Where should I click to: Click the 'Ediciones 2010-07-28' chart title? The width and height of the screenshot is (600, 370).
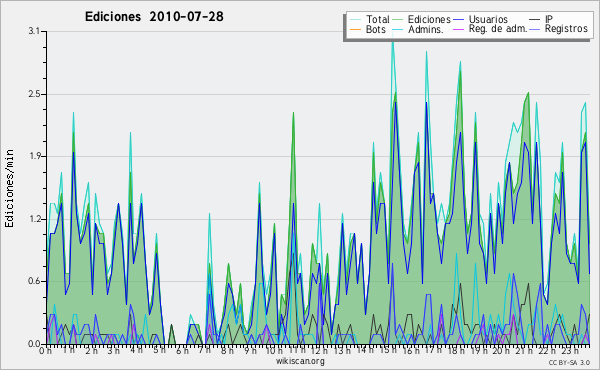154,17
